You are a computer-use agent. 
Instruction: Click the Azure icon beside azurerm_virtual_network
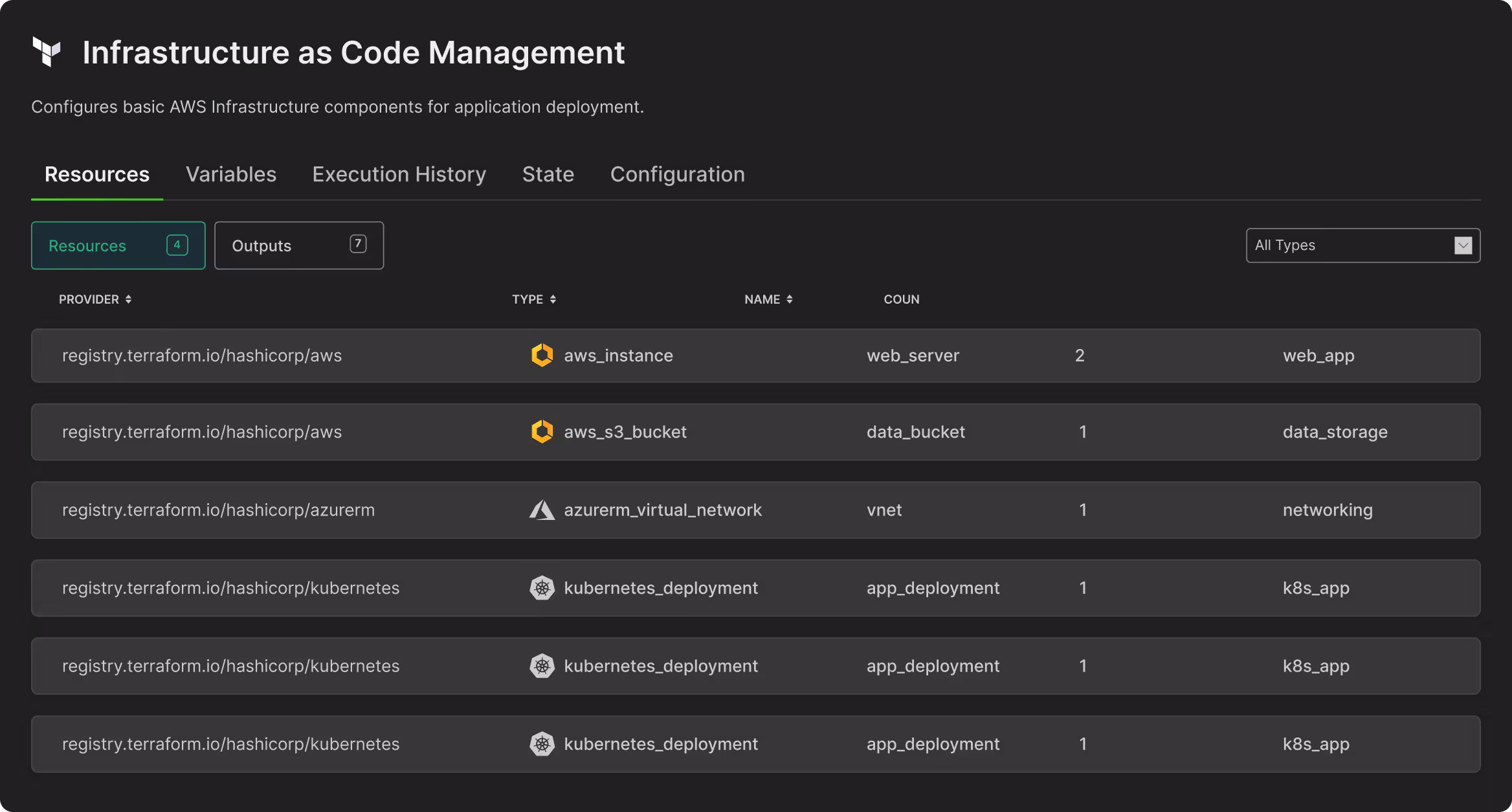[542, 510]
